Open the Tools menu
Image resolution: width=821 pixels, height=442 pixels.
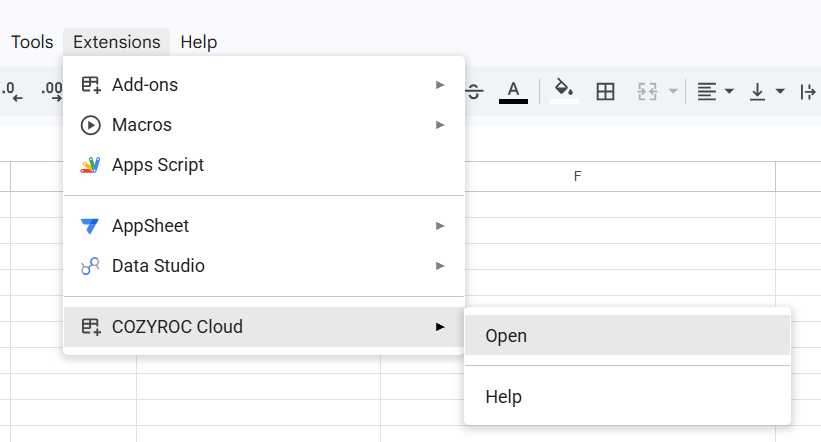pyautogui.click(x=32, y=42)
